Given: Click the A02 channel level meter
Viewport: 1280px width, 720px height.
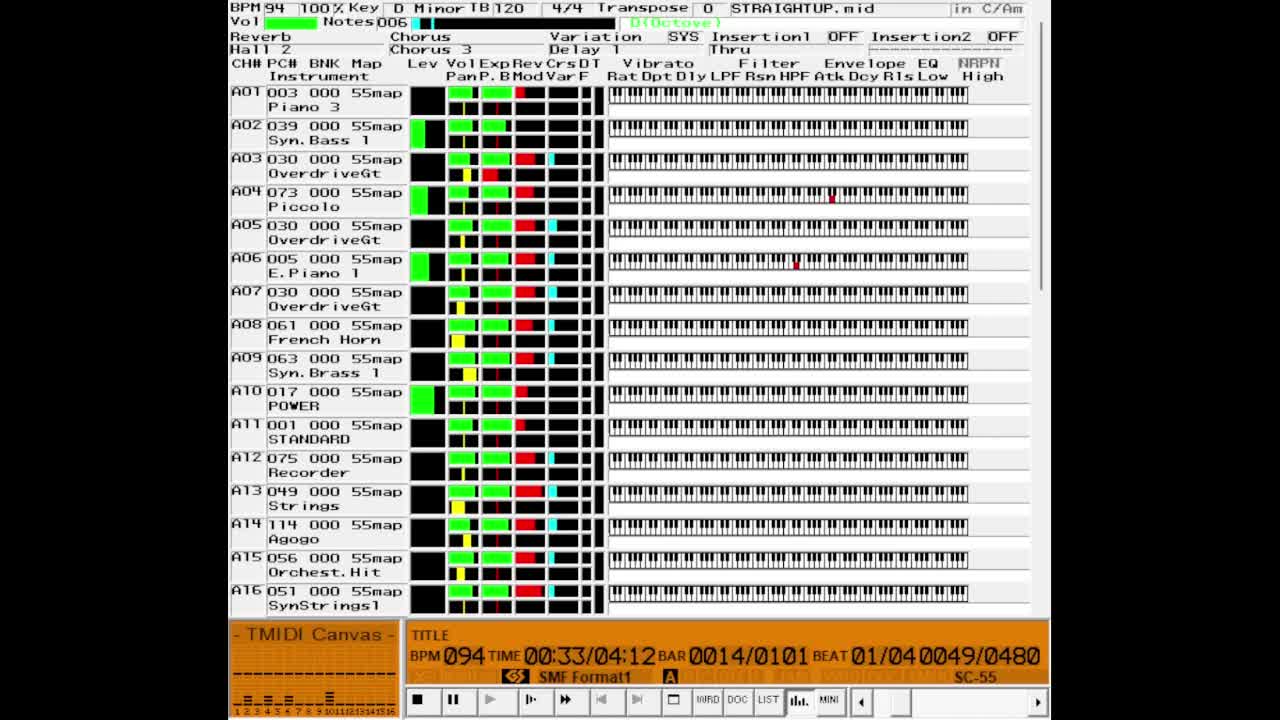Looking at the screenshot, I should (x=428, y=133).
